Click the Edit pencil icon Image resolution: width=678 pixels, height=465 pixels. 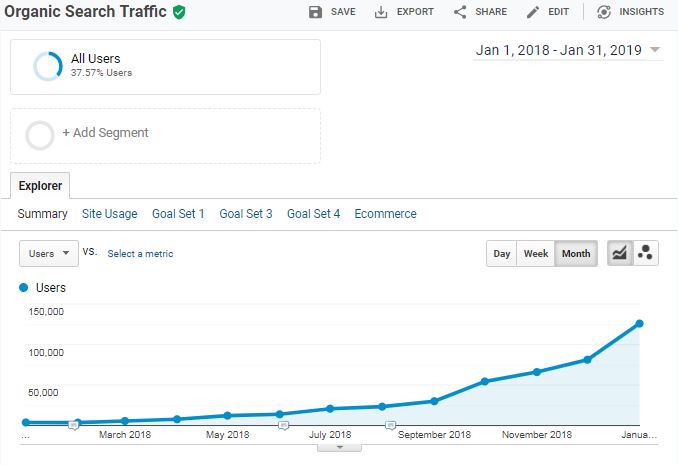[x=533, y=12]
